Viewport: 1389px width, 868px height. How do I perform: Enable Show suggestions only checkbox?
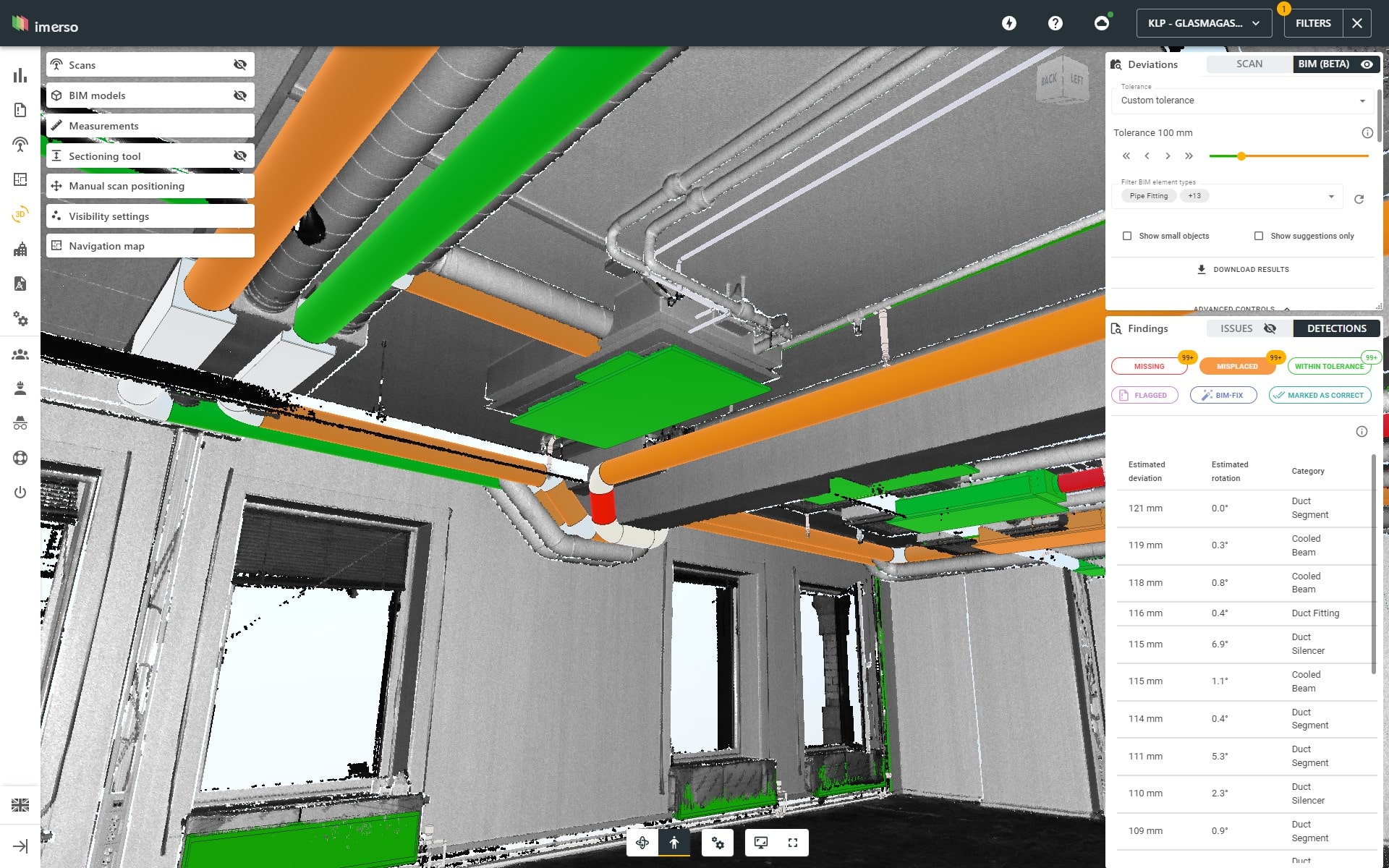pyautogui.click(x=1258, y=235)
